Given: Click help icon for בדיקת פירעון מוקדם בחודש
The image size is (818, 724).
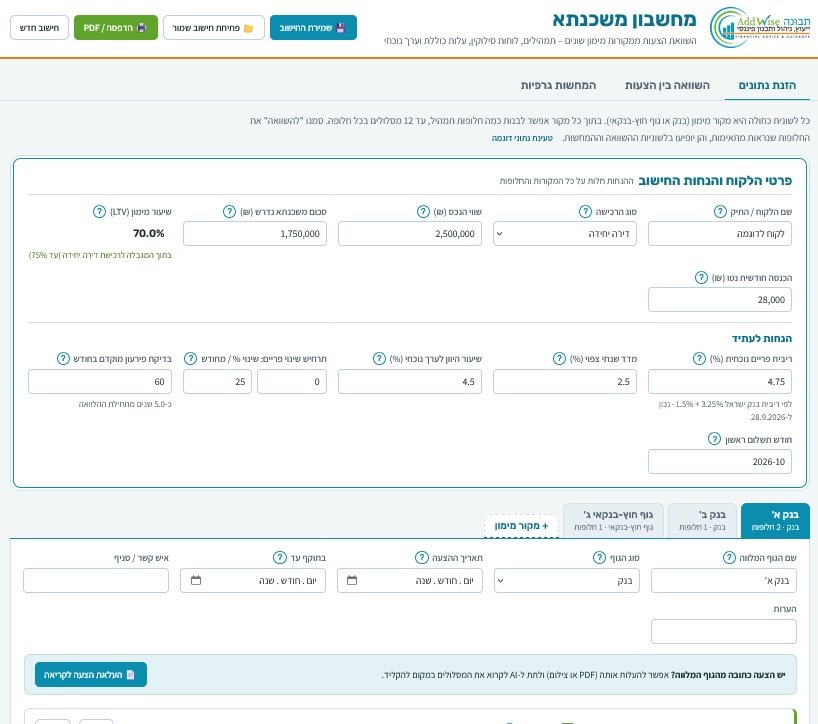Looking at the screenshot, I should [63, 358].
